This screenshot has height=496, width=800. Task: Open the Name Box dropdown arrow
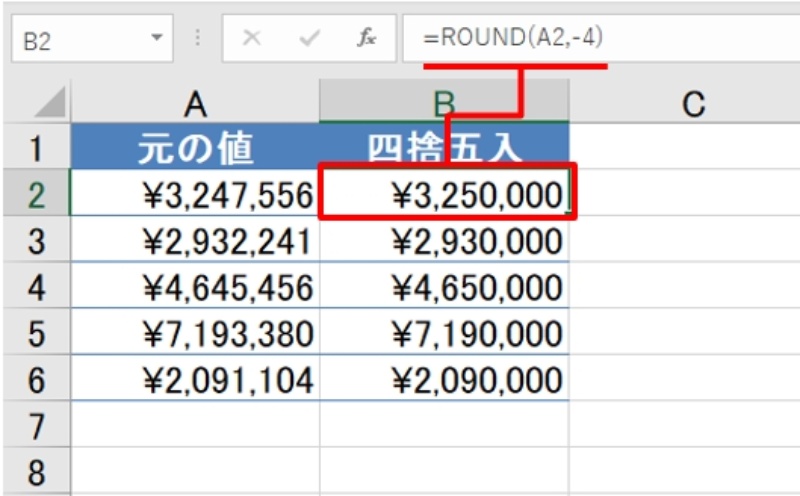coord(155,40)
